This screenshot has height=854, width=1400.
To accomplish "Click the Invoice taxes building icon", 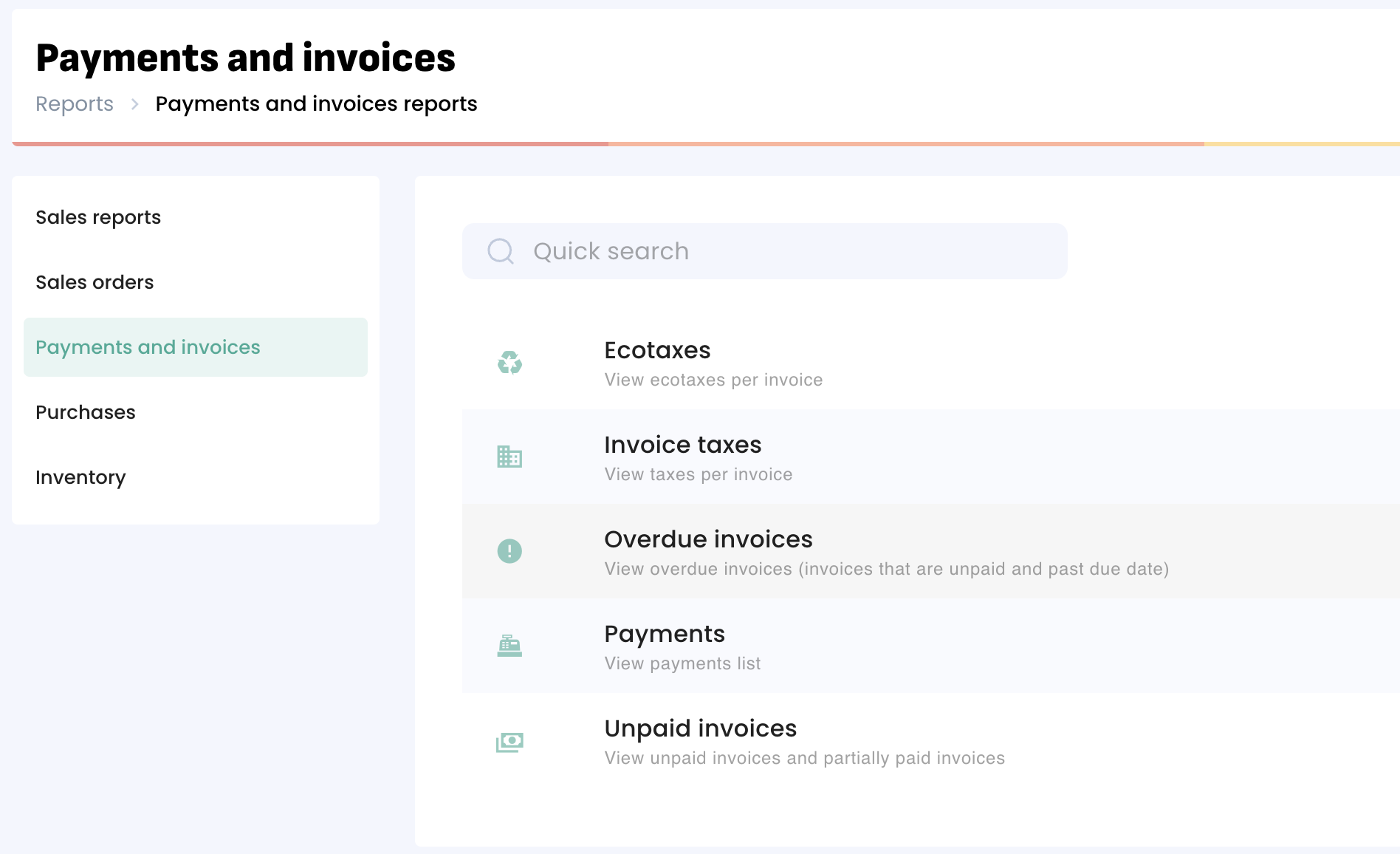I will tap(509, 457).
